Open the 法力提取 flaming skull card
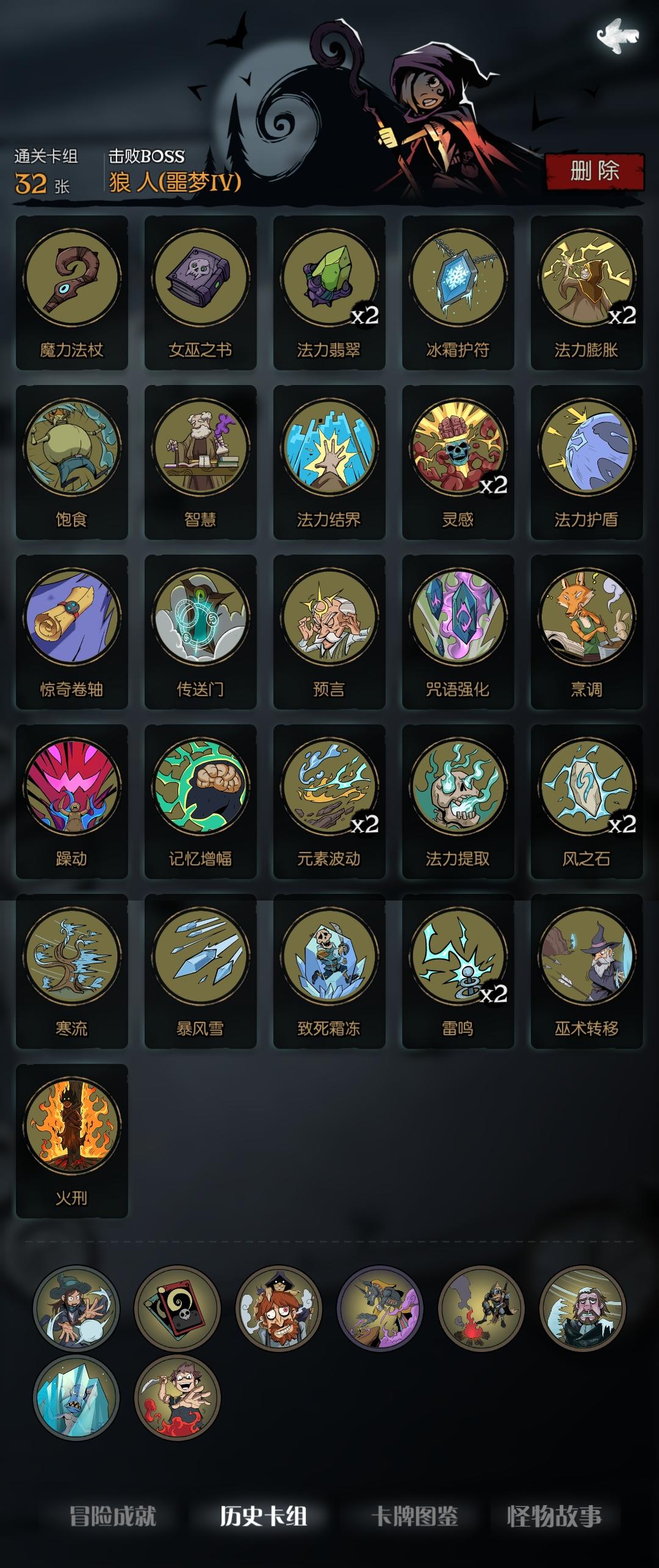Viewport: 659px width, 1568px height. [458, 802]
